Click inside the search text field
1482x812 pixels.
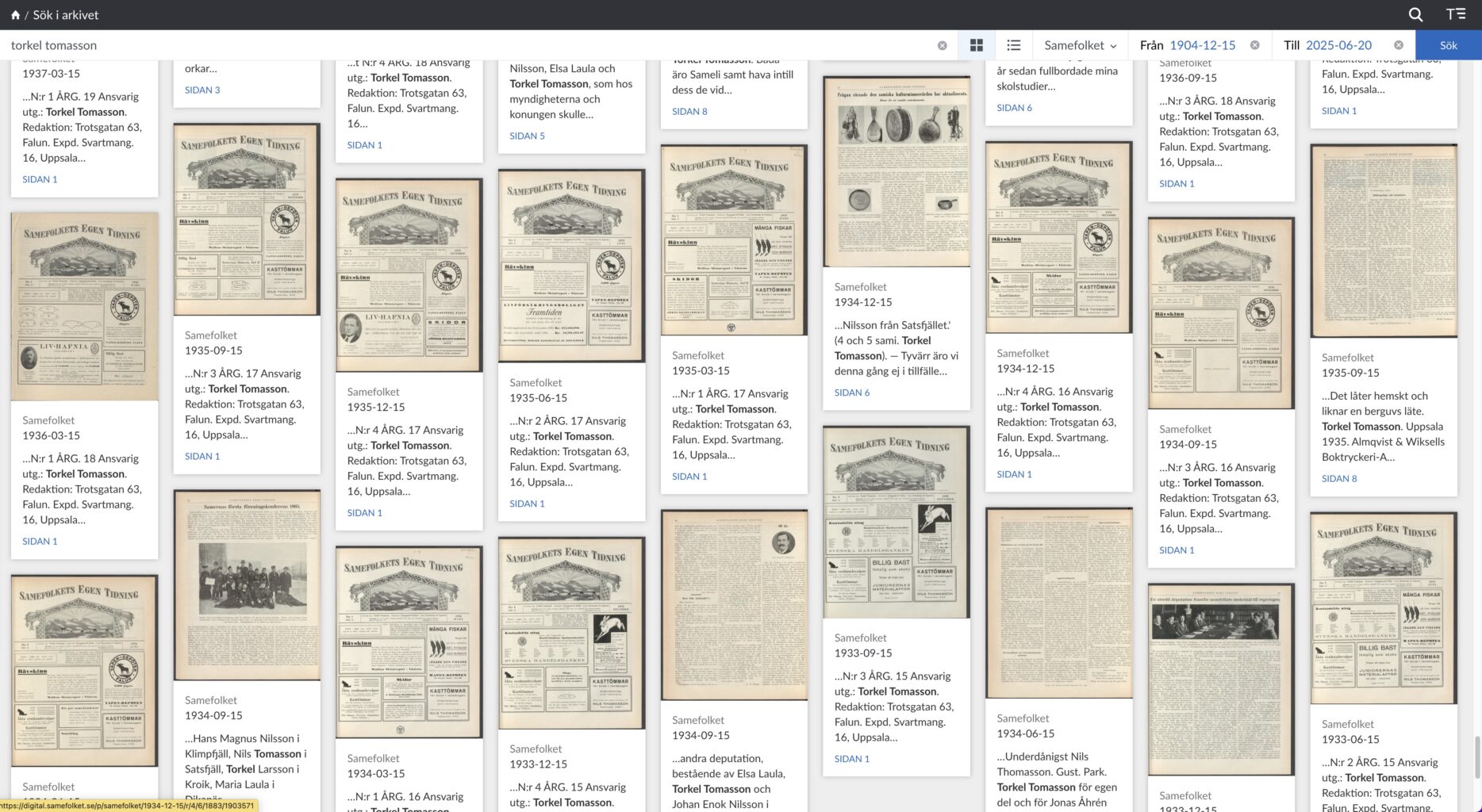click(x=468, y=45)
